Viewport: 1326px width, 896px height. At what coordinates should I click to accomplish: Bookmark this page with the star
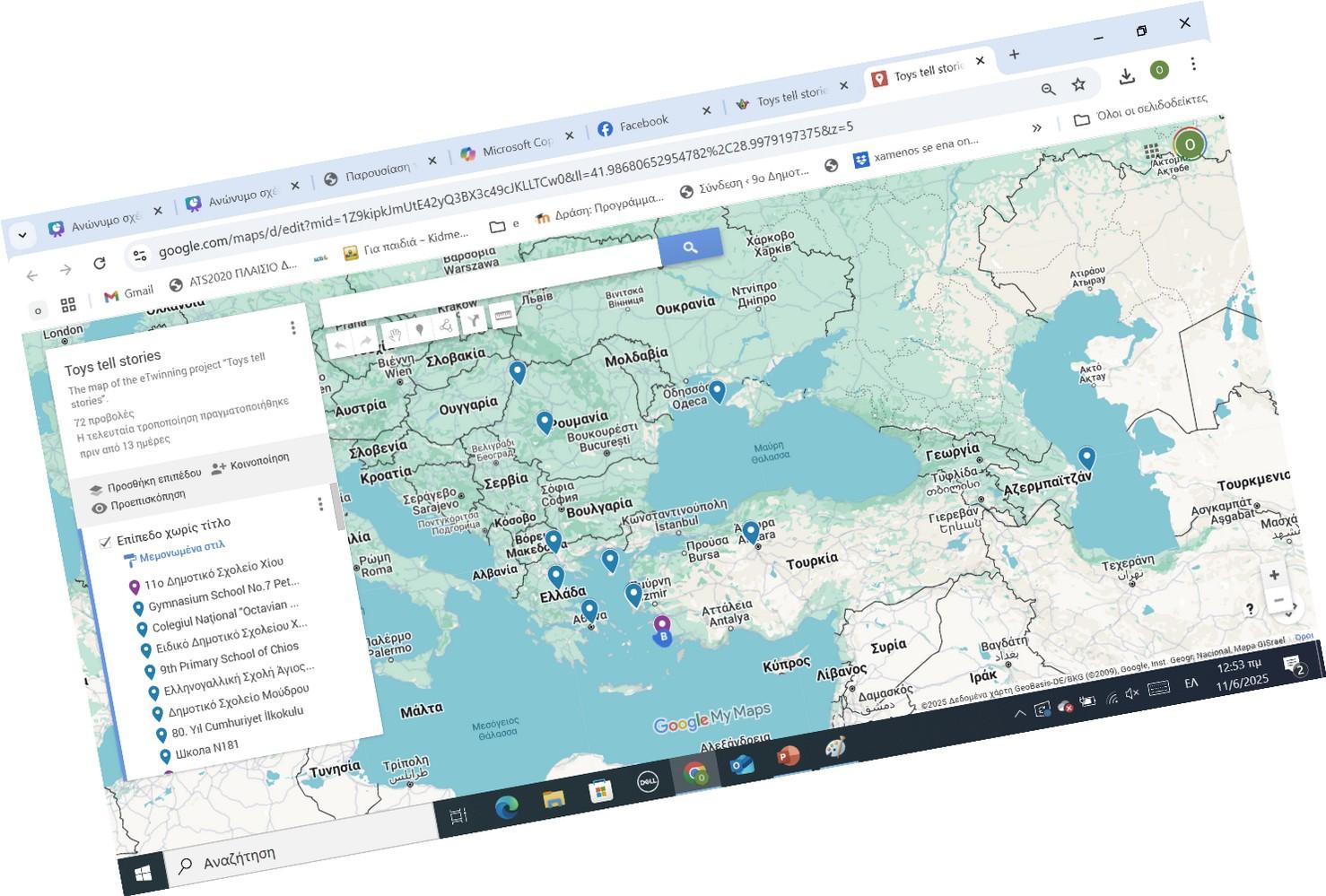coord(1078,85)
